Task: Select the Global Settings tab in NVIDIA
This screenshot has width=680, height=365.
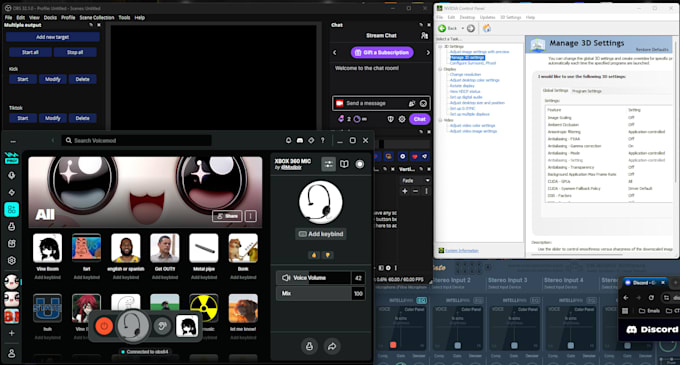Action: point(556,91)
